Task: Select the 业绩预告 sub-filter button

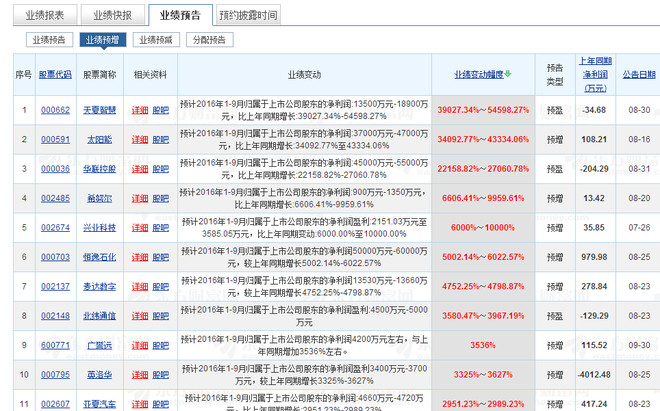Action: [x=49, y=40]
